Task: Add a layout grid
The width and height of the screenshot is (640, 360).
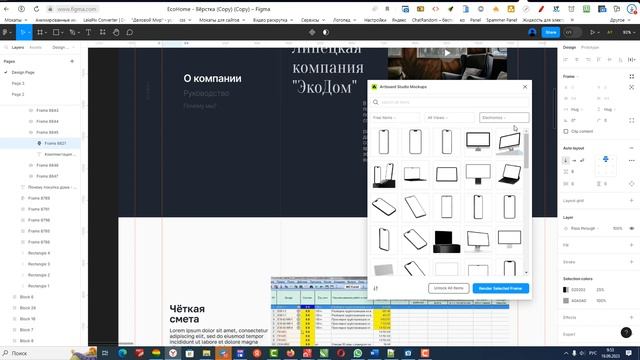Action: tap(632, 200)
